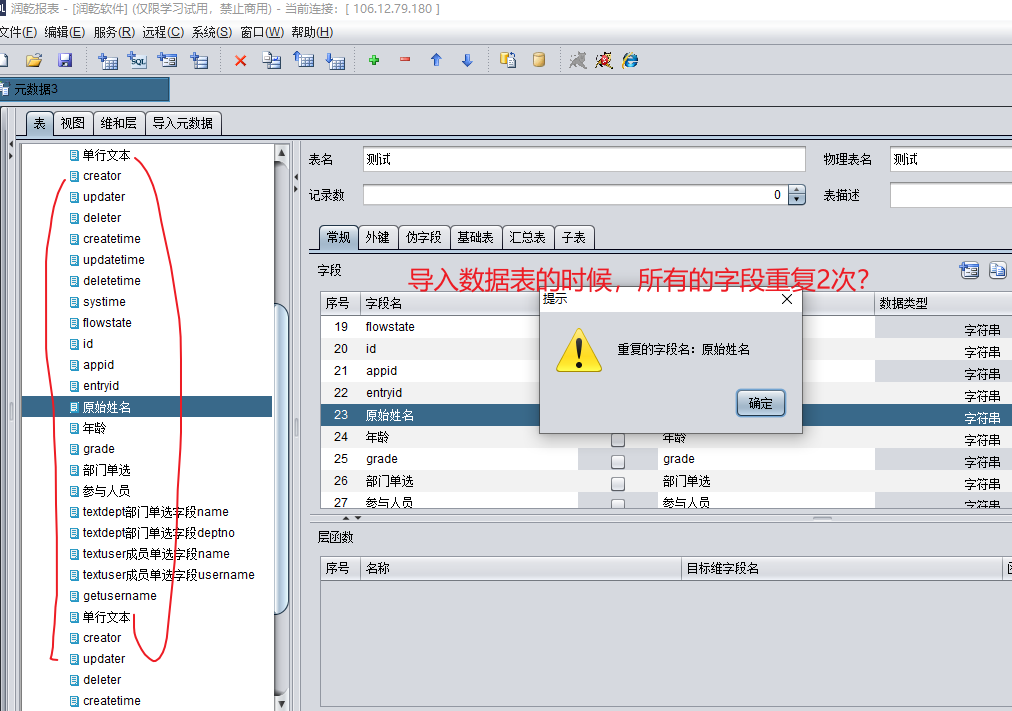
Task: Click the copy table icon right of the red X
Action: point(272,61)
